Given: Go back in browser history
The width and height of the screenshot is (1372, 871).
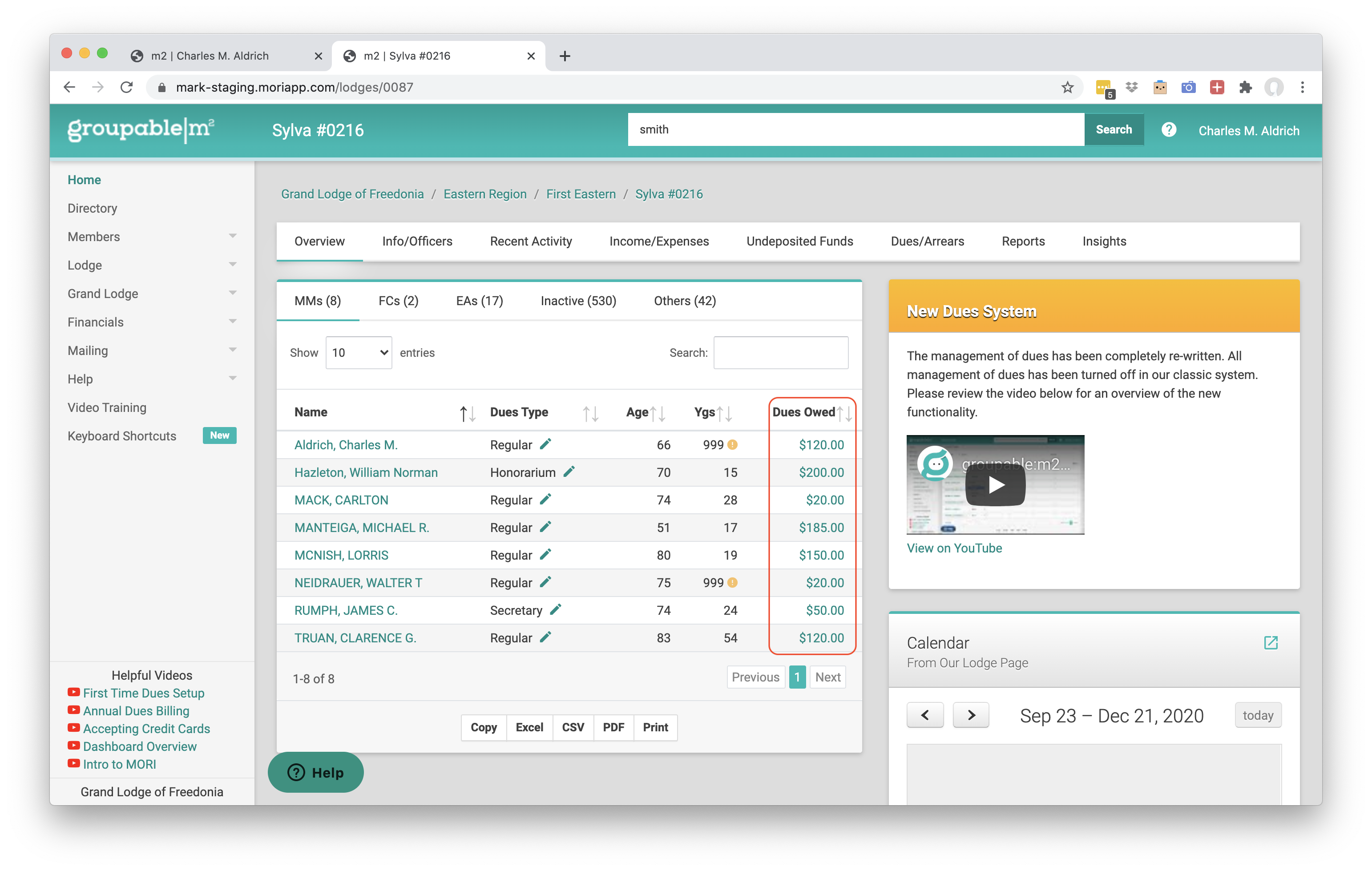Looking at the screenshot, I should 69,87.
